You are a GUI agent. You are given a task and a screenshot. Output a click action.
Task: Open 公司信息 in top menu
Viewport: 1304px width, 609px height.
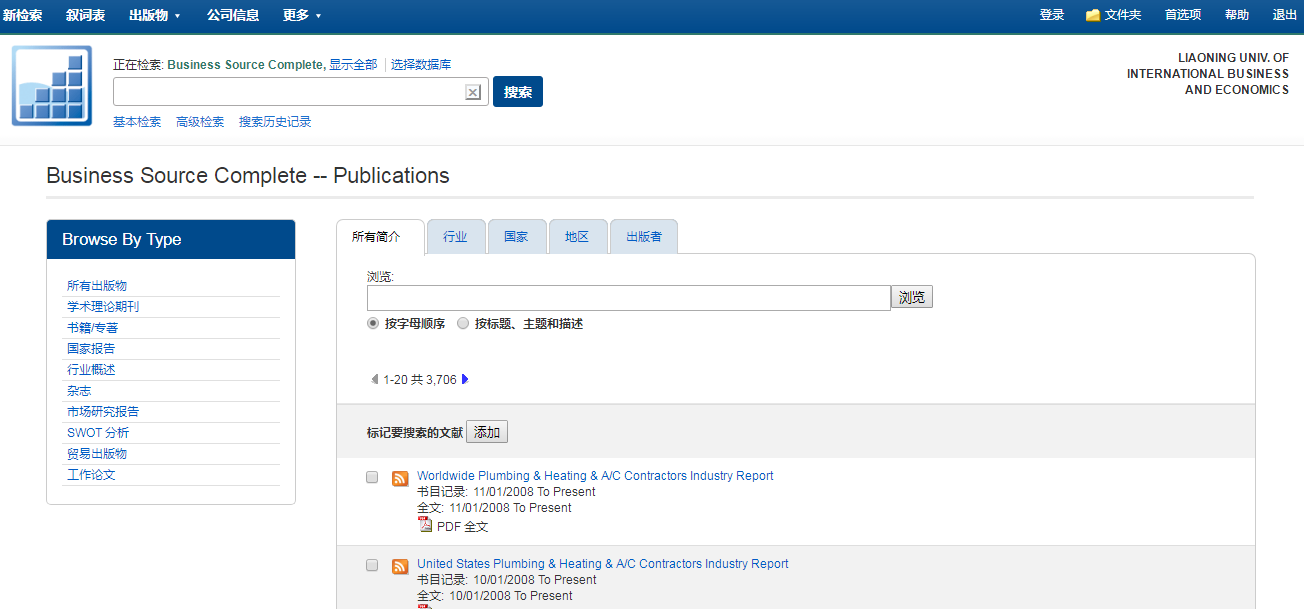coord(233,15)
